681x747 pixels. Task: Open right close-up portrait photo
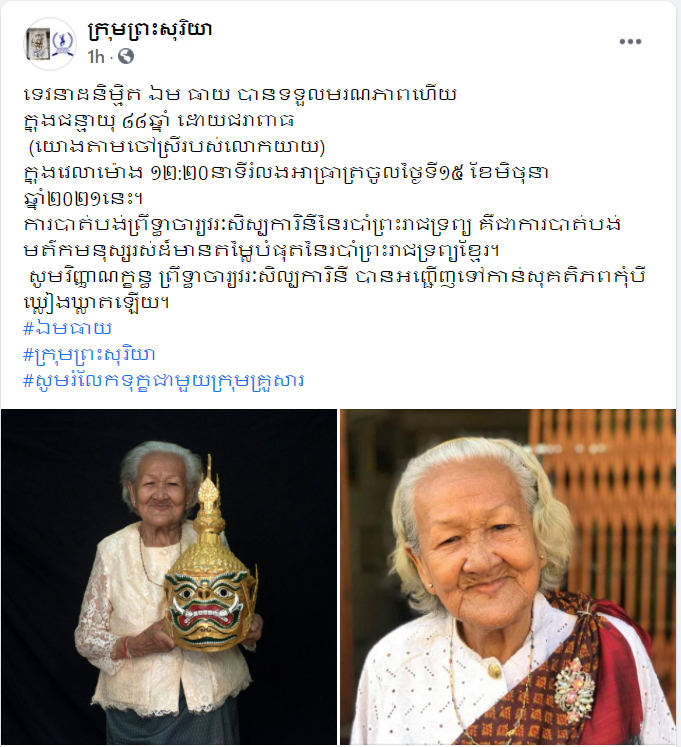(508, 576)
